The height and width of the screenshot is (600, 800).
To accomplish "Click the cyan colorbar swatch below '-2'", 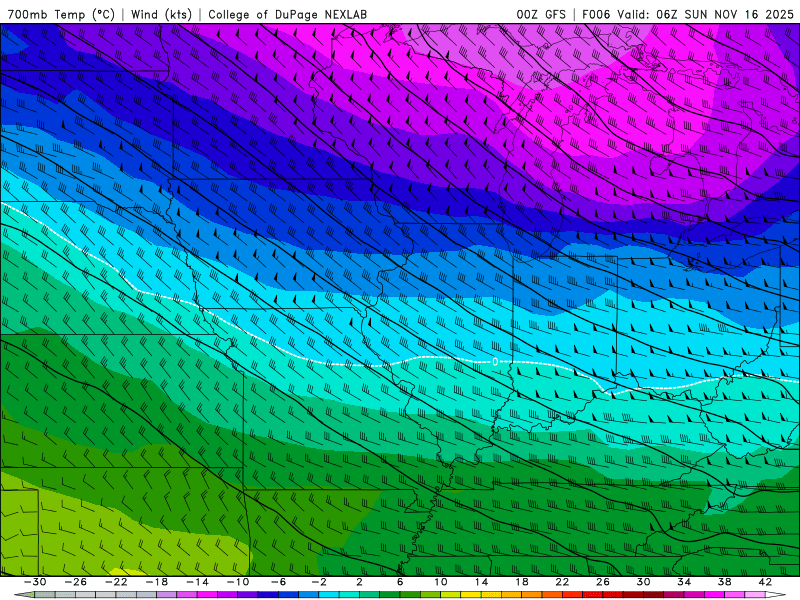I will (x=329, y=595).
